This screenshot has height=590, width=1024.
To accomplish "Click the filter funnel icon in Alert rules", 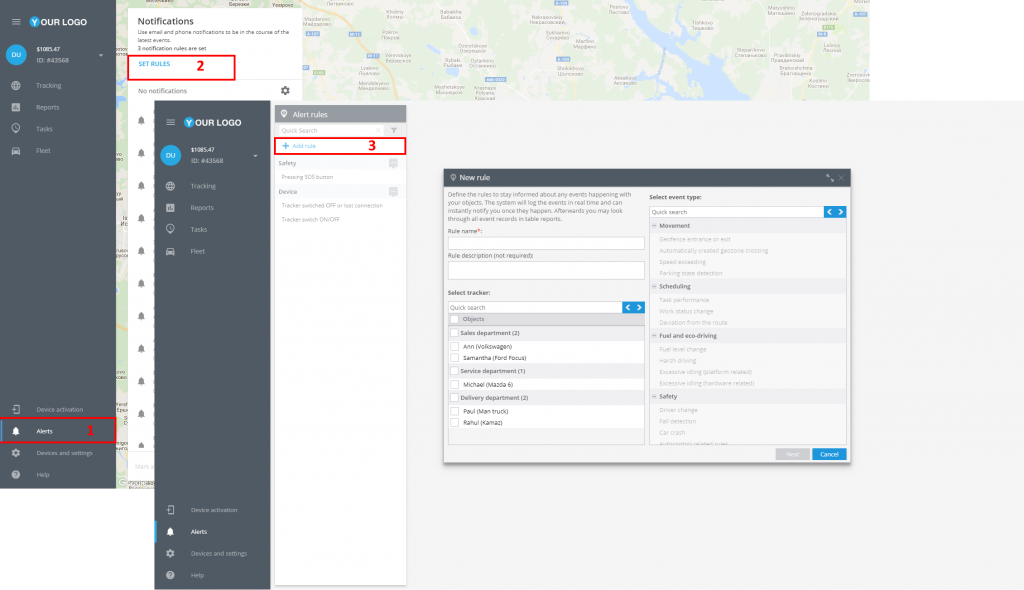I will [x=394, y=130].
